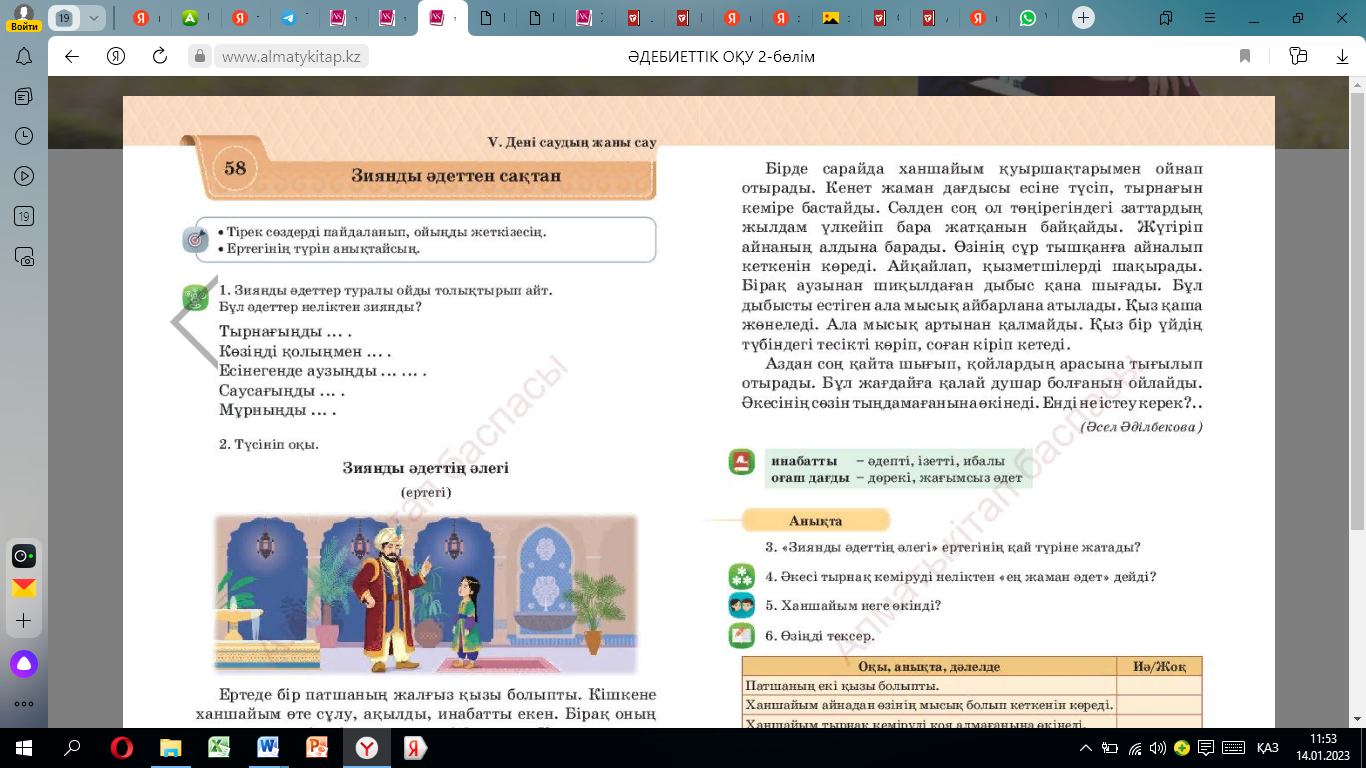The width and height of the screenshot is (1366, 768).
Task: Click the Yandex home icon beside back arrow
Action: (116, 57)
